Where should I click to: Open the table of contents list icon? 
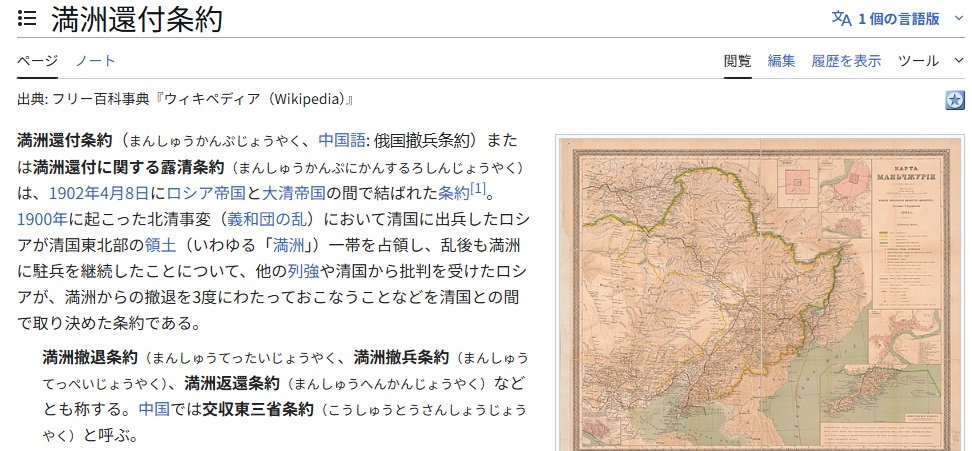coord(27,19)
